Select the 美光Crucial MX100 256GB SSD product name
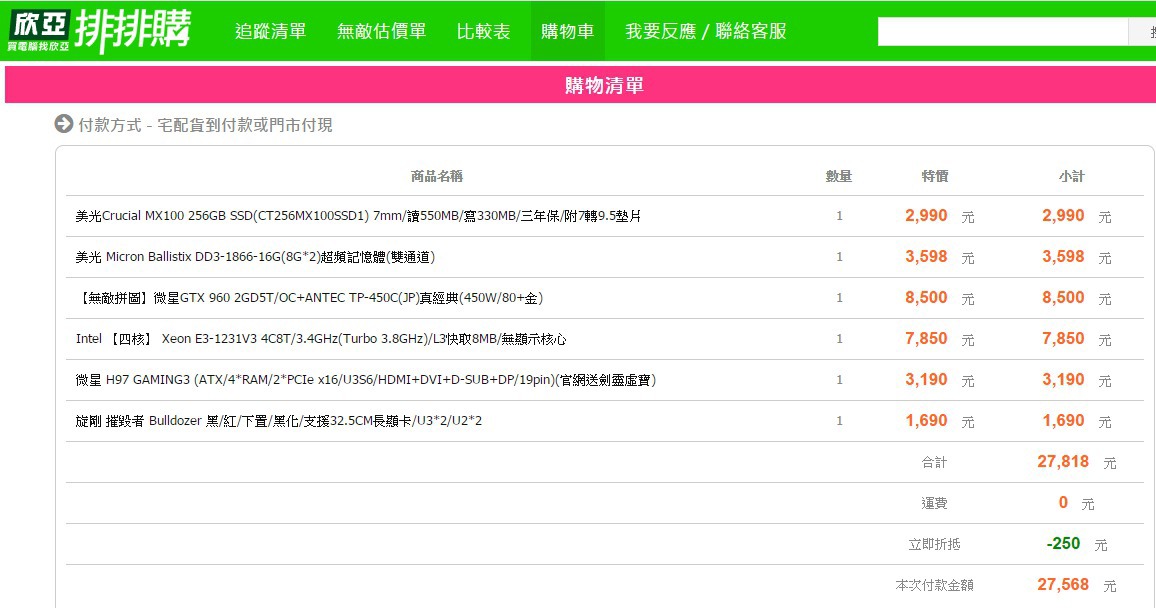 click(358, 216)
